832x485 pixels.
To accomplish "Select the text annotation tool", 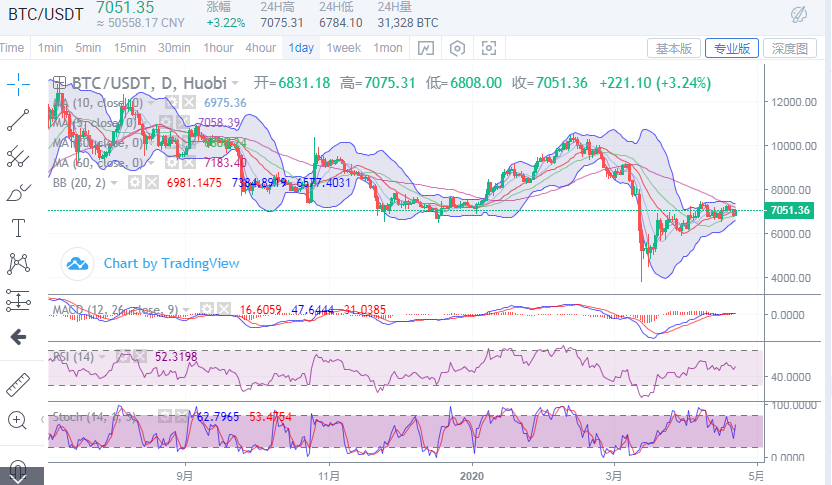I will tap(18, 228).
